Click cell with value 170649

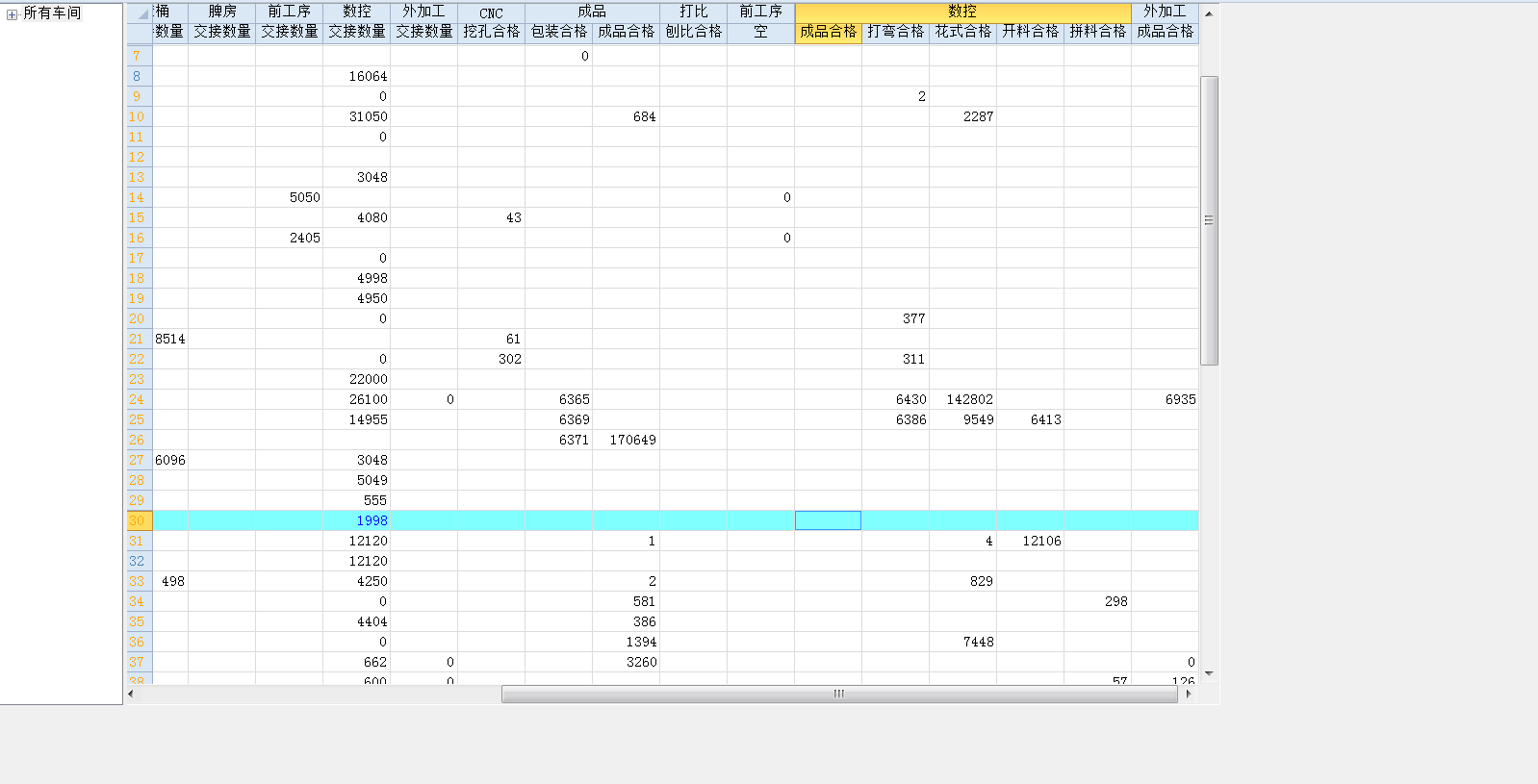(626, 440)
